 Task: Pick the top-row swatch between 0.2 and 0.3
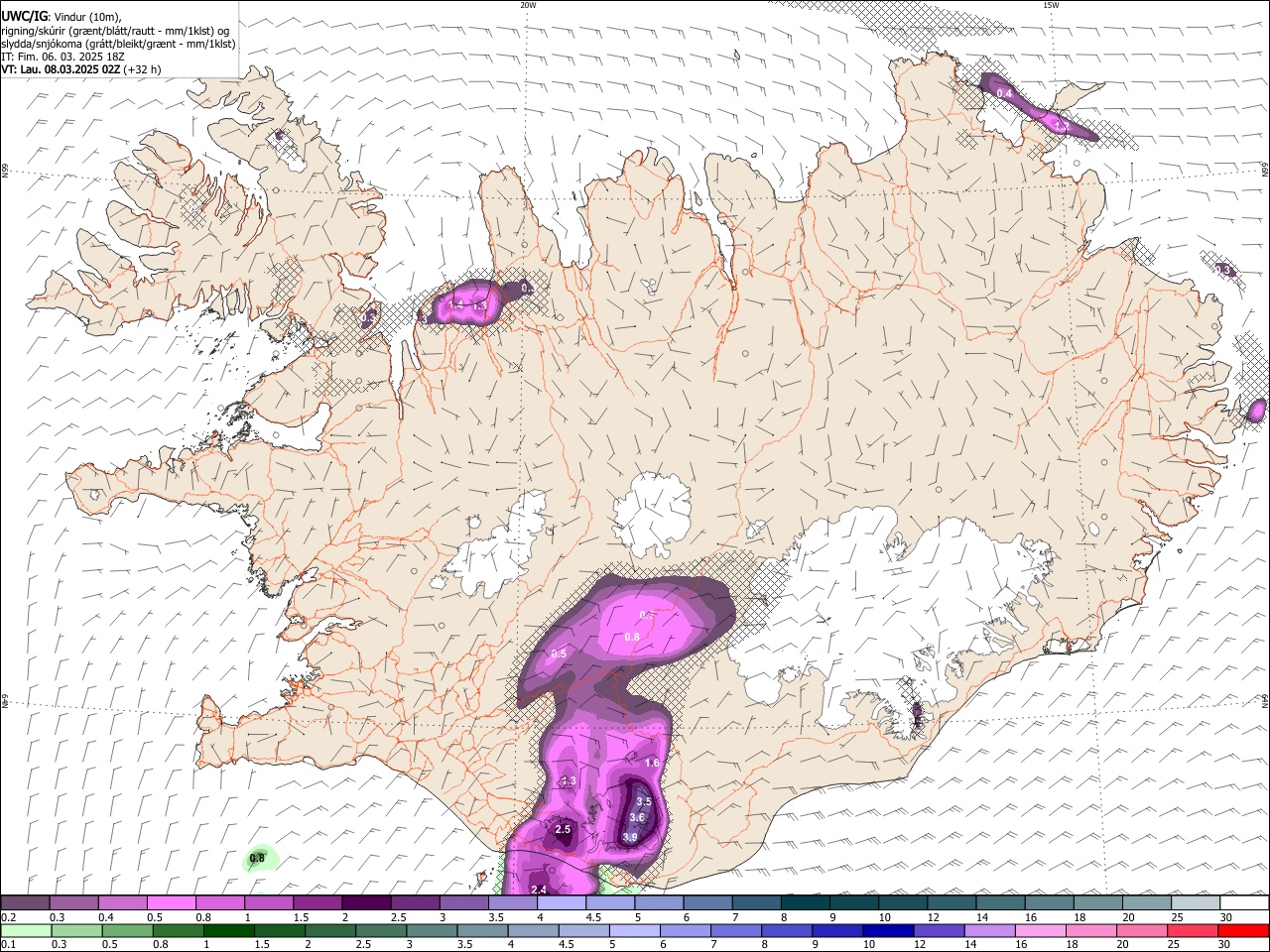[x=25, y=902]
